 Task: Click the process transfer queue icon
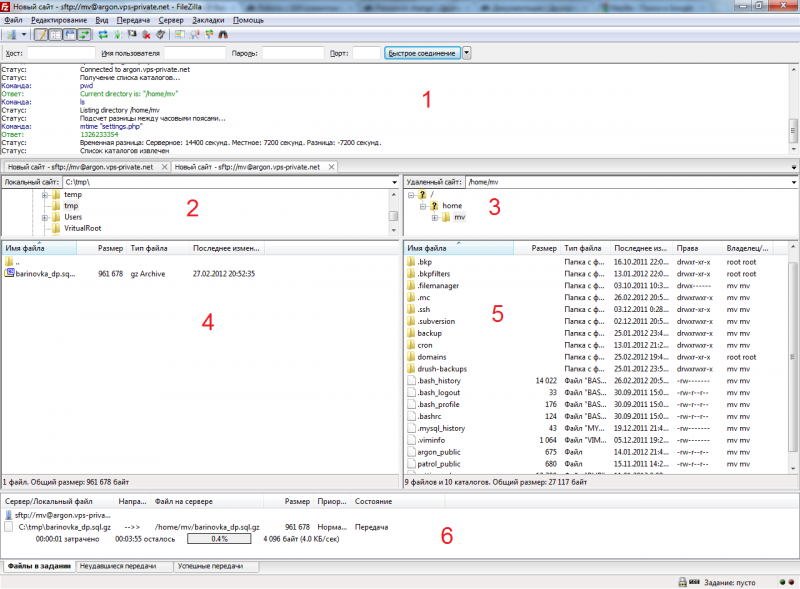point(118,34)
